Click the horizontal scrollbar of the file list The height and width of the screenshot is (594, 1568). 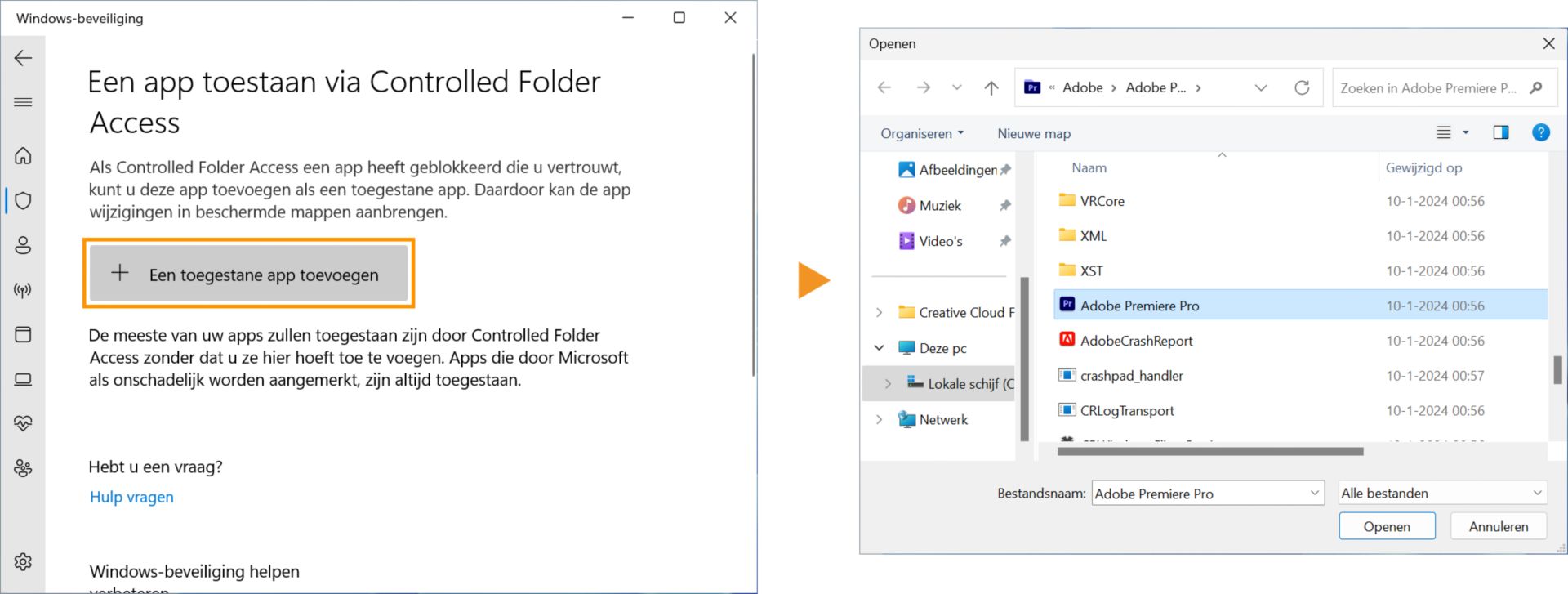coord(1210,451)
